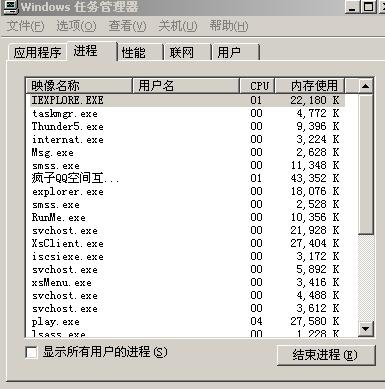Click CPU value 04 of play.exe

pyautogui.click(x=256, y=321)
